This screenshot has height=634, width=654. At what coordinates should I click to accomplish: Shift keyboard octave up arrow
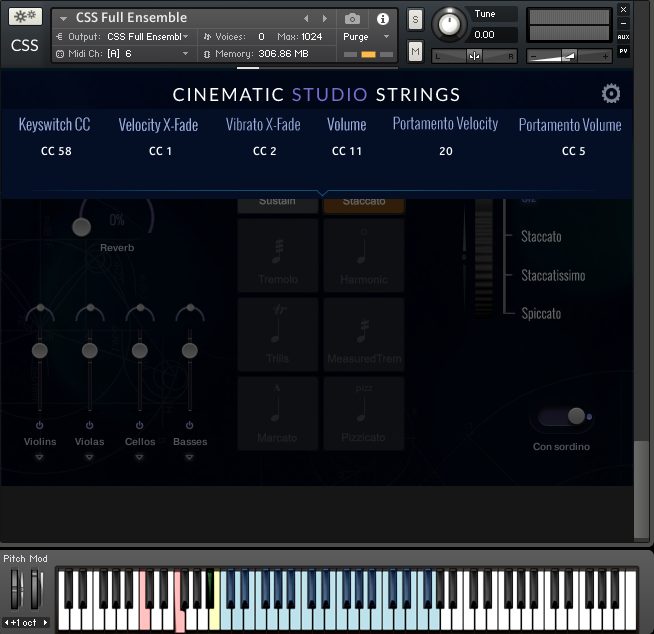click(45, 622)
